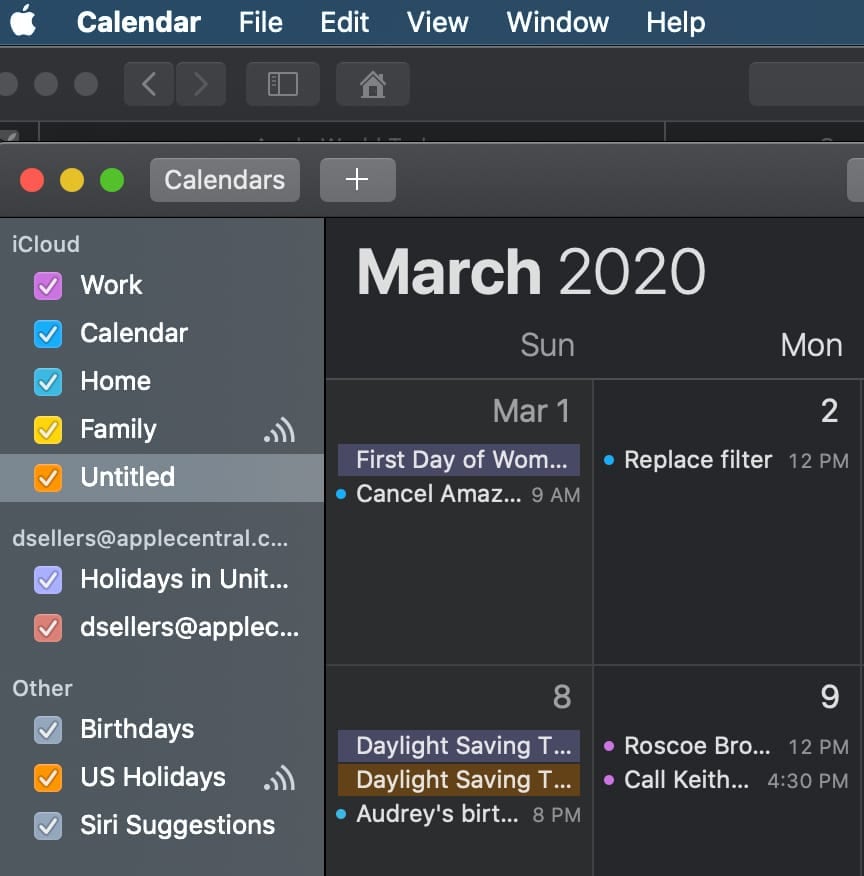The image size is (864, 876).
Task: Disable the Birthdays calendar checkbox
Action: [48, 730]
